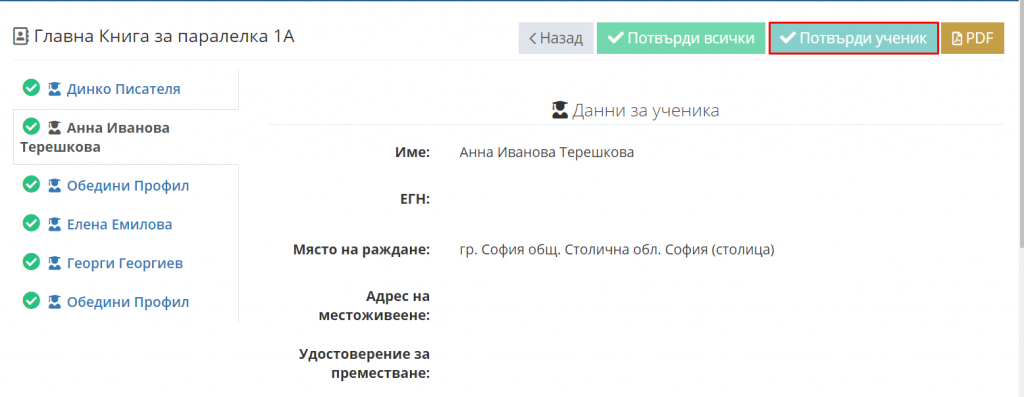Click green checkmark next to Динко Писателя

click(31, 88)
